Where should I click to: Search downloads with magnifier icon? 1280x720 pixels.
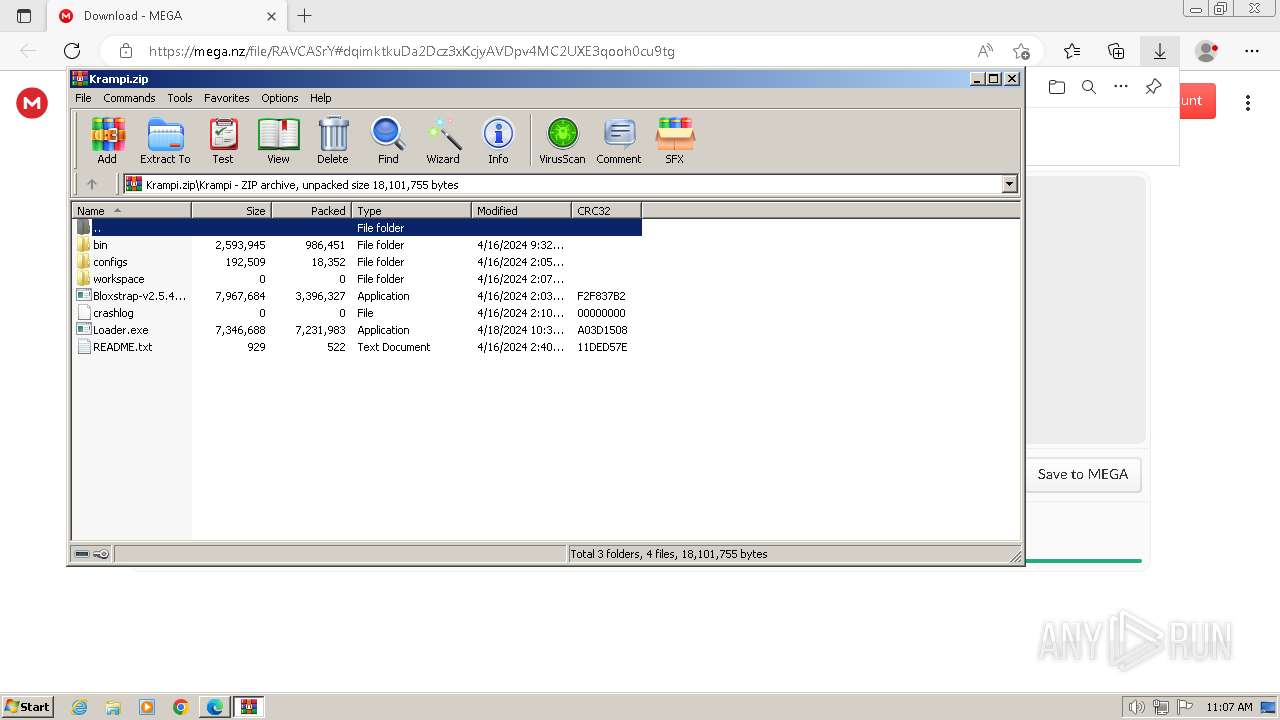click(x=1089, y=87)
